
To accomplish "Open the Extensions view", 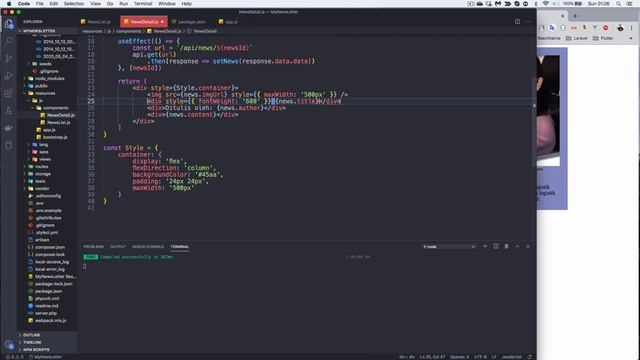I will pyautogui.click(x=9, y=93).
